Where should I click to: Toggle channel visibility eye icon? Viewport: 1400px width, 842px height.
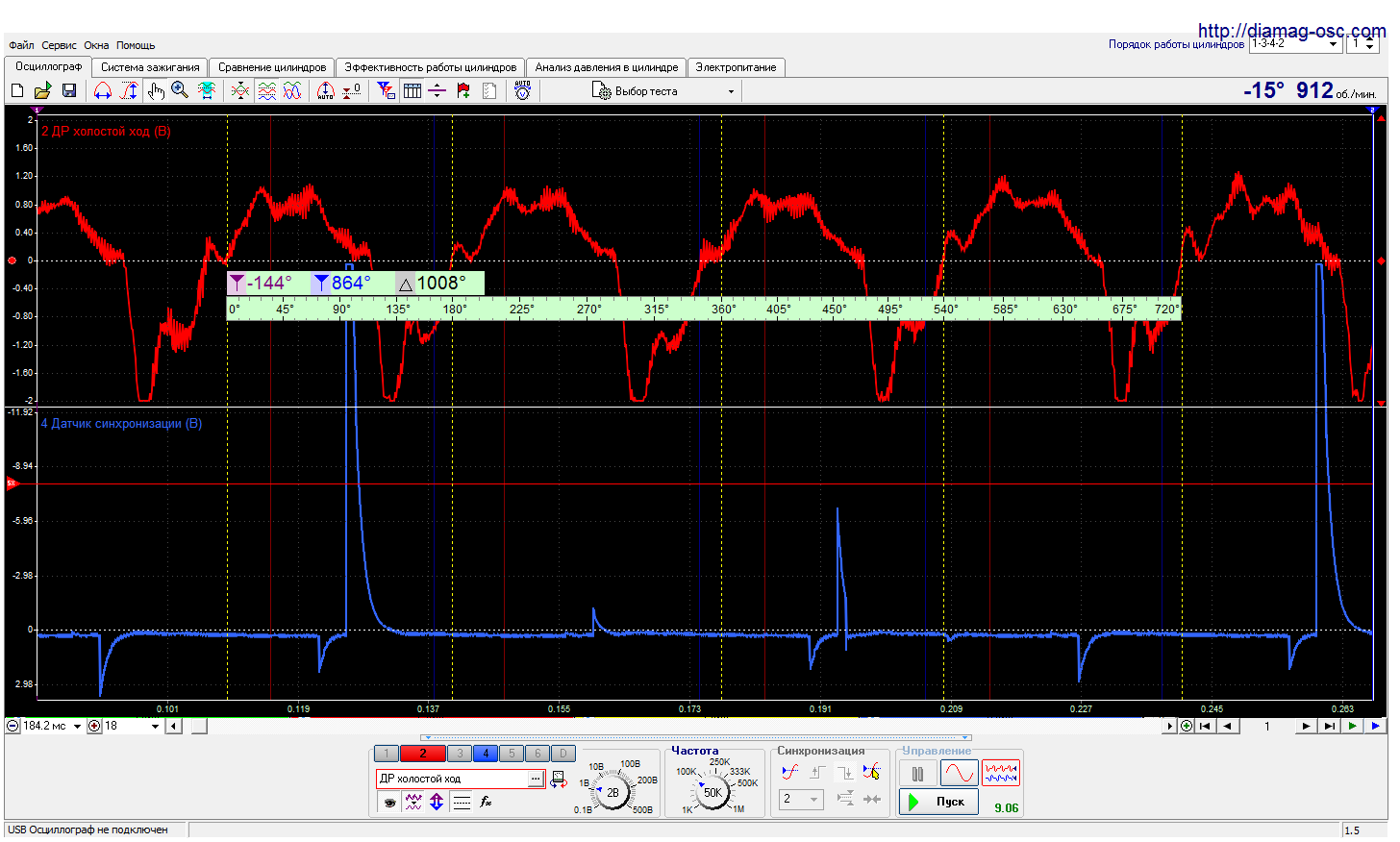(389, 802)
